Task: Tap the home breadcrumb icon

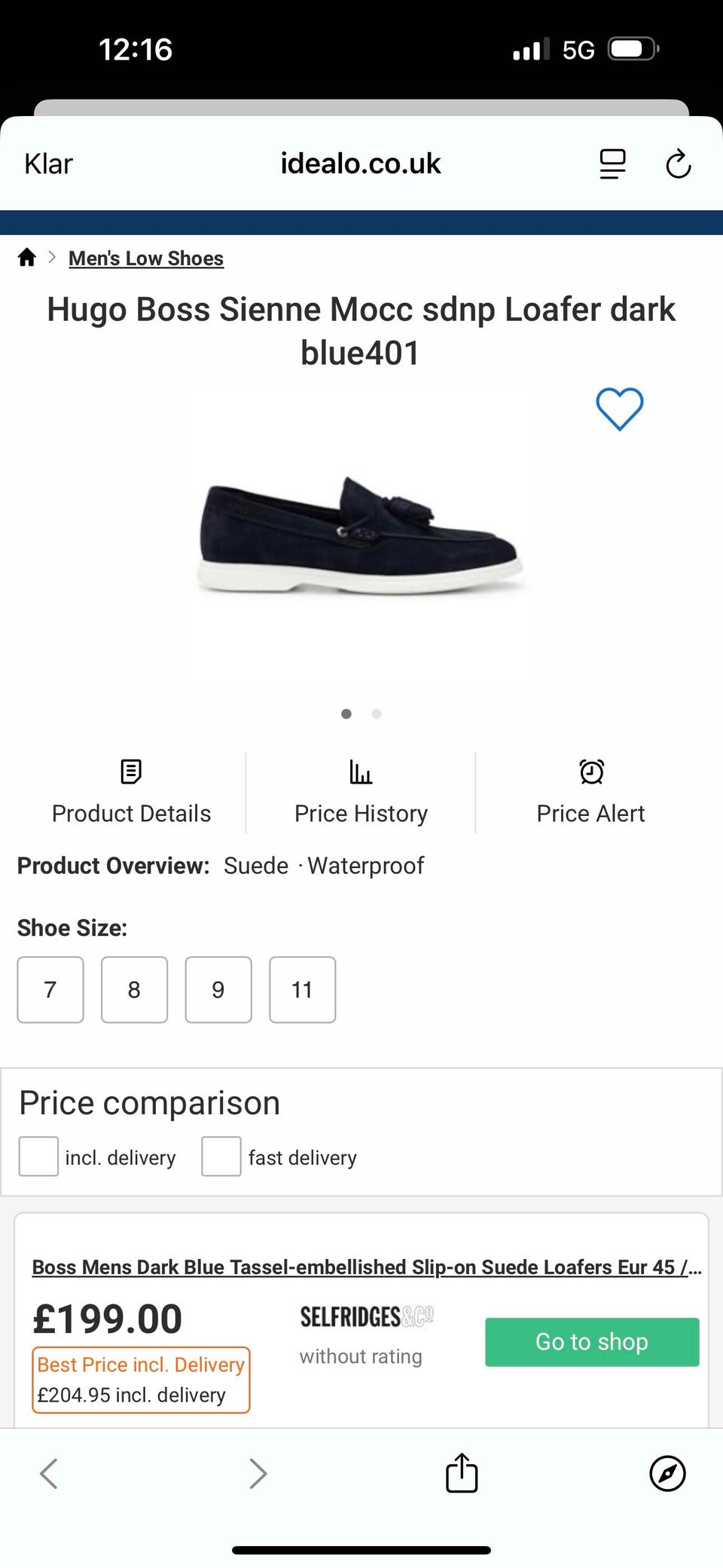Action: point(27,258)
